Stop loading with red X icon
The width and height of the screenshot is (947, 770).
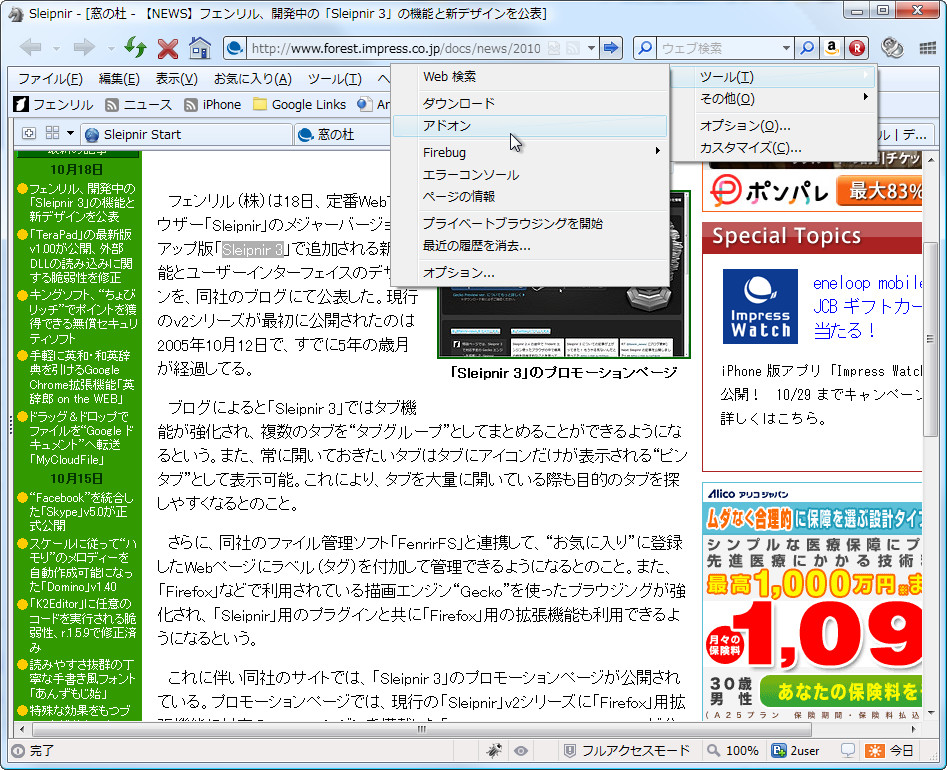pyautogui.click(x=168, y=48)
